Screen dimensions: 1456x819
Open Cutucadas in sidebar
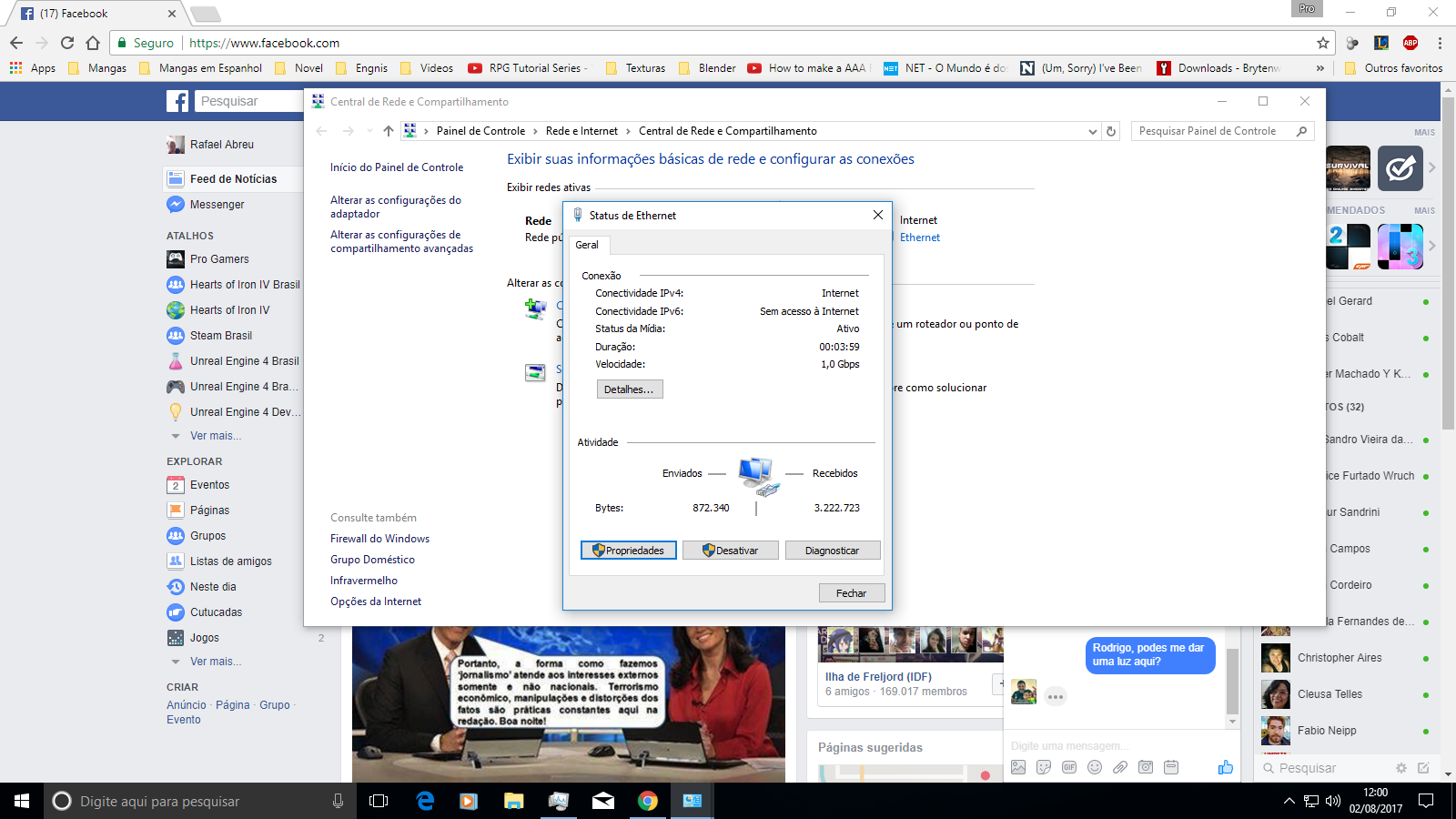pos(216,612)
